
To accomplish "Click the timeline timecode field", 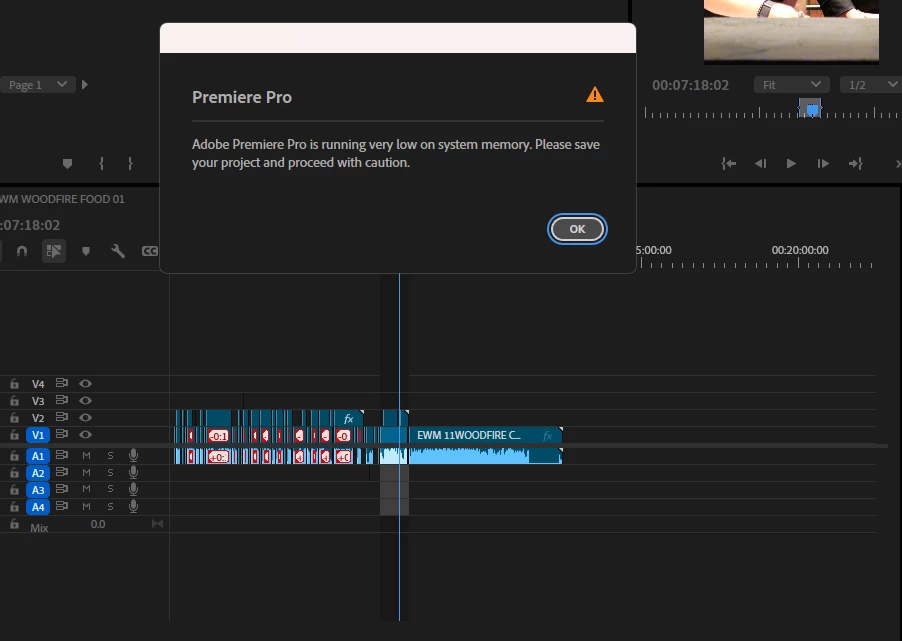I will coord(30,225).
